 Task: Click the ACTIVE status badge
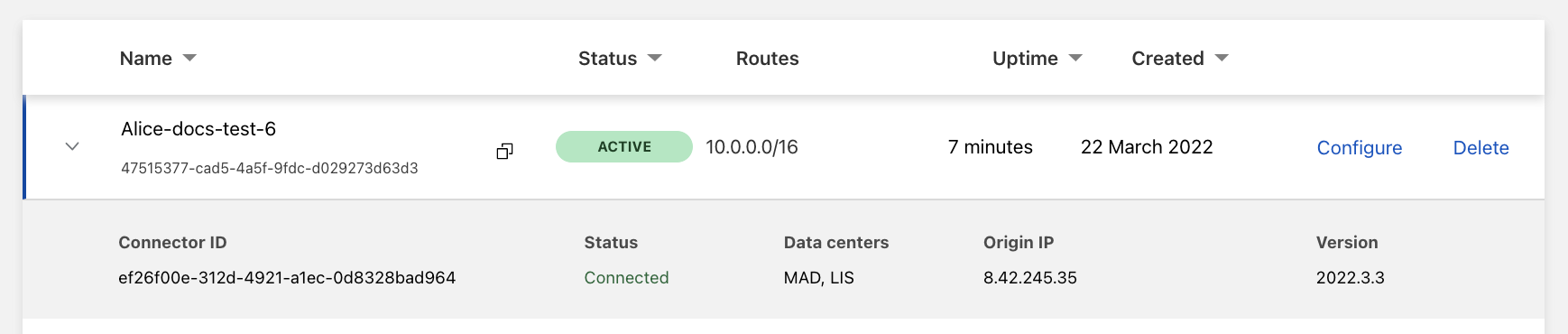(624, 147)
